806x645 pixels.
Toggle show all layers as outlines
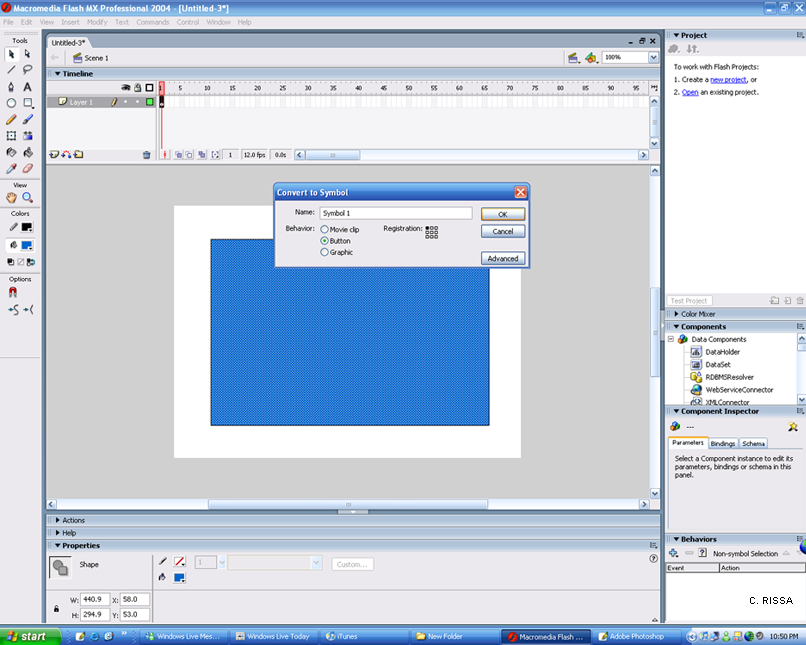tap(150, 87)
